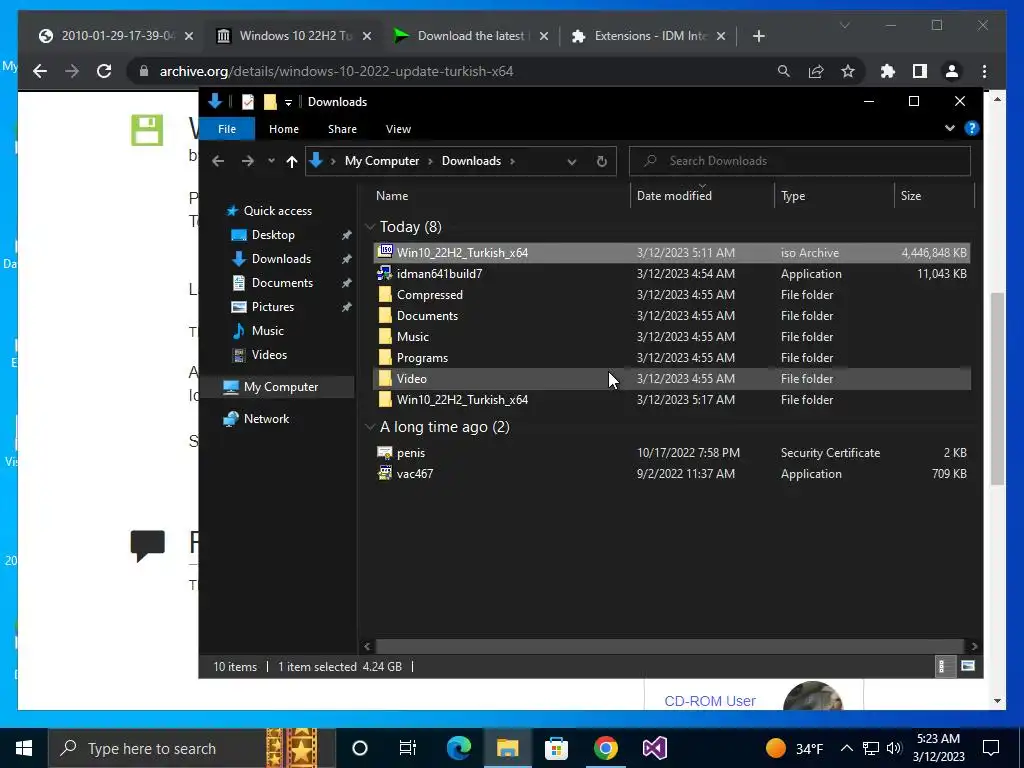Select Pictures in navigation pane

tap(273, 307)
